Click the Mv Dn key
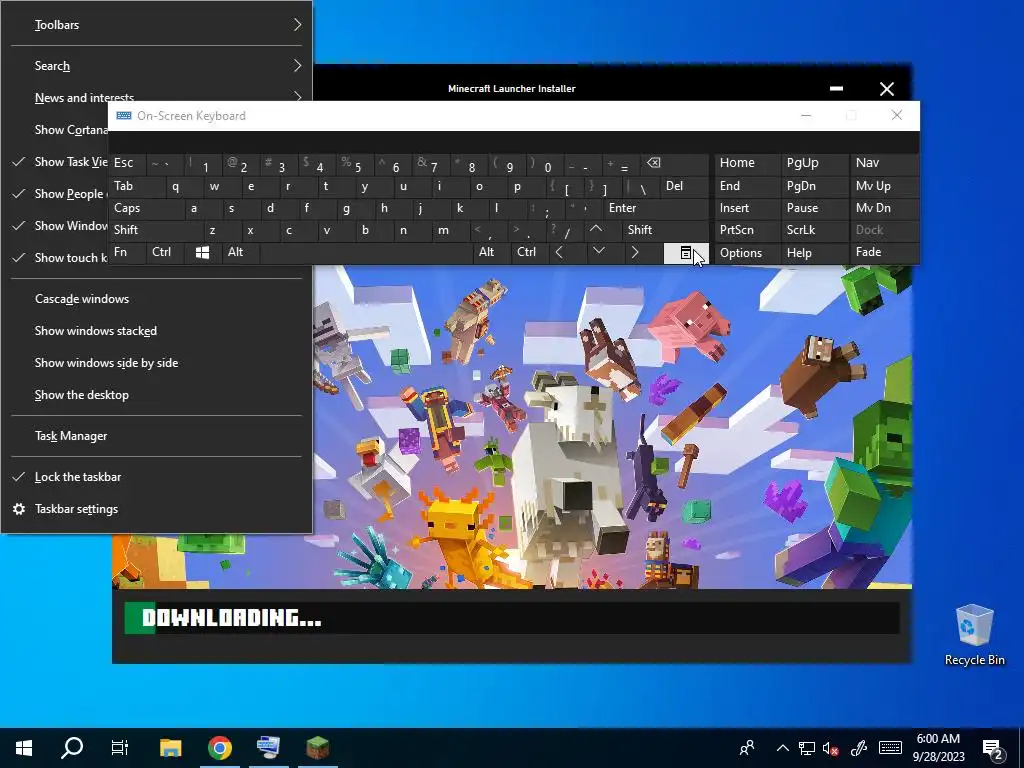The width and height of the screenshot is (1024, 768). (883, 208)
